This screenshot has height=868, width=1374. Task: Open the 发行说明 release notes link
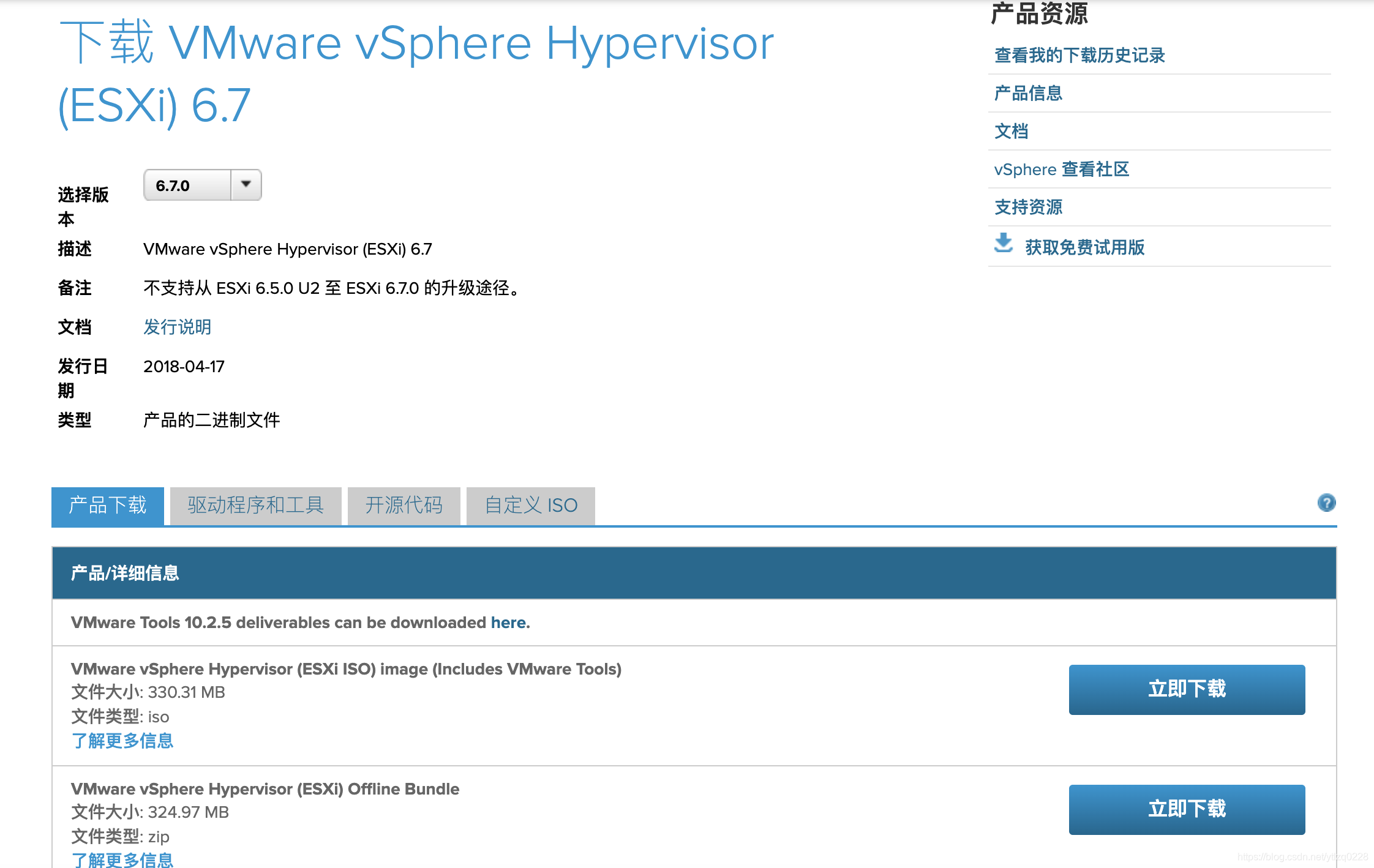click(176, 327)
